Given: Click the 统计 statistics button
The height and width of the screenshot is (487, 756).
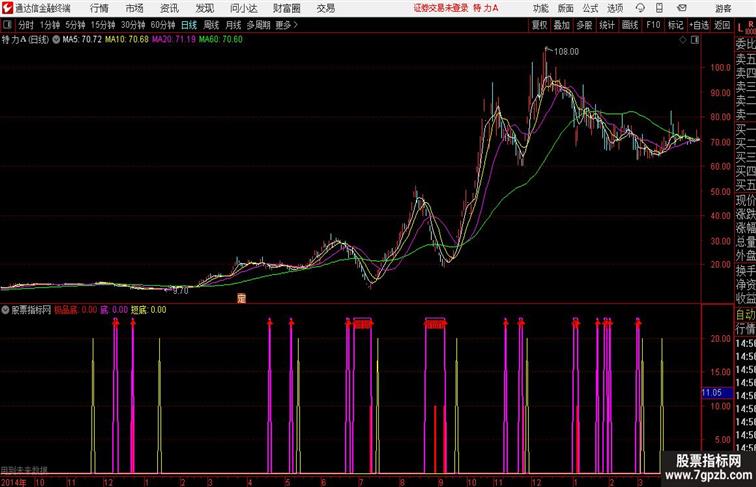Looking at the screenshot, I should (607, 25).
